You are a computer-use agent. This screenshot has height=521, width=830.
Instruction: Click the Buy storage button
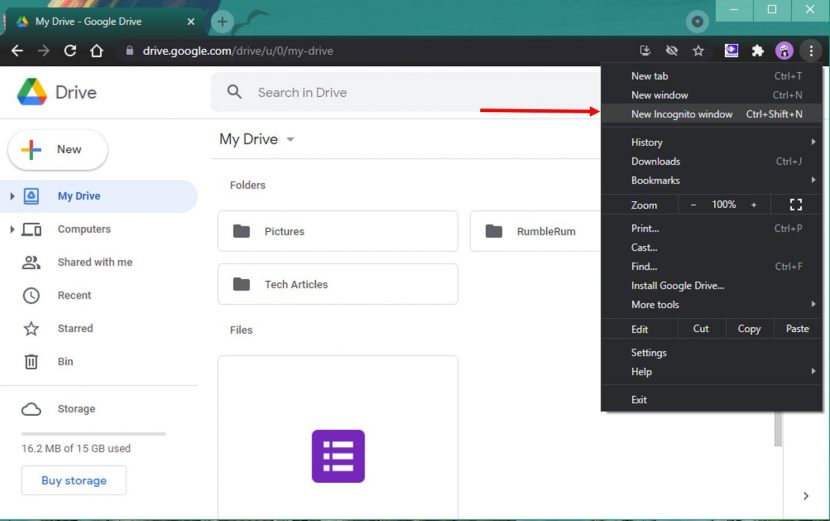pyautogui.click(x=74, y=480)
